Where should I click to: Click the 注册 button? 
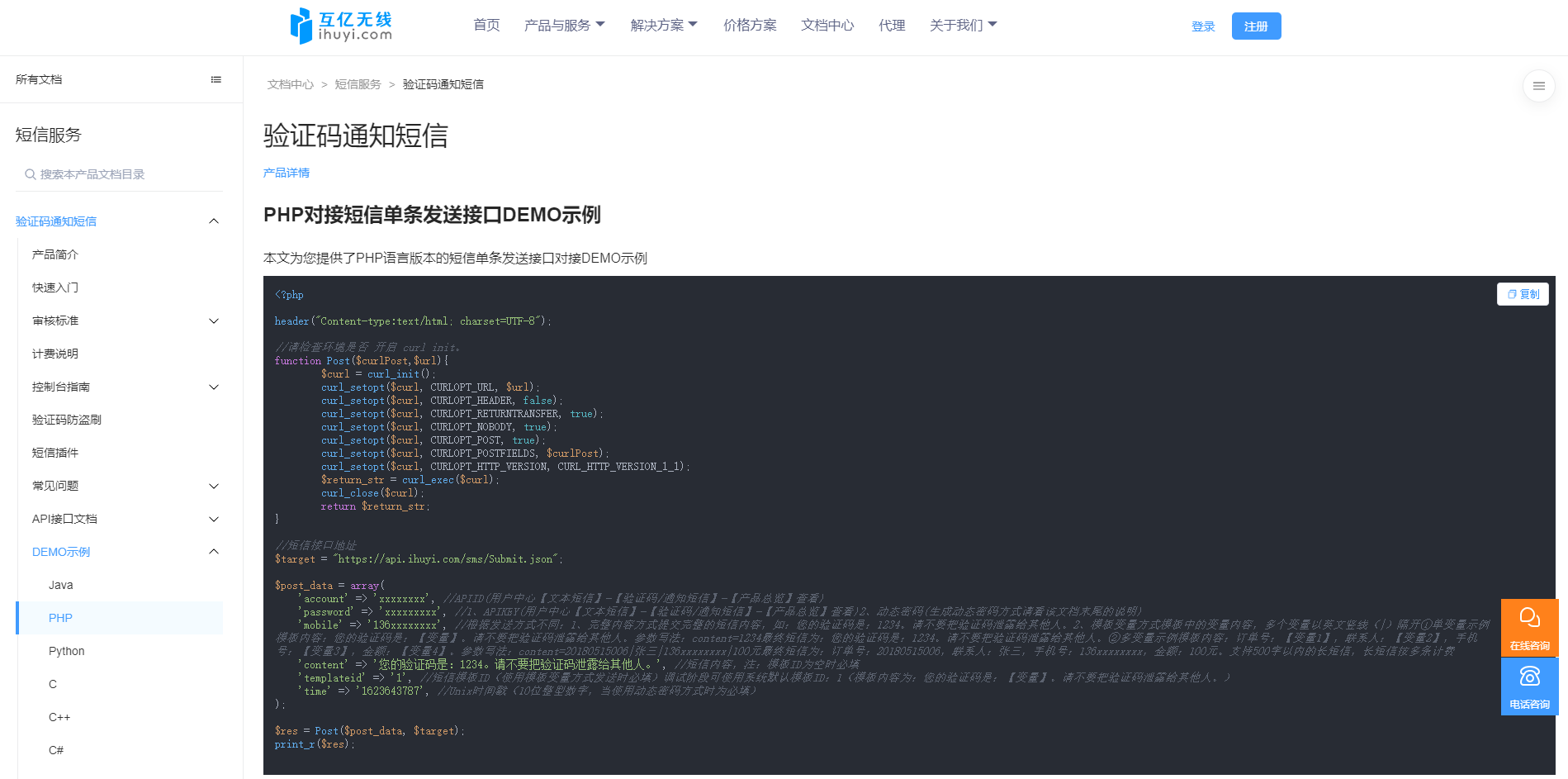[x=1256, y=26]
